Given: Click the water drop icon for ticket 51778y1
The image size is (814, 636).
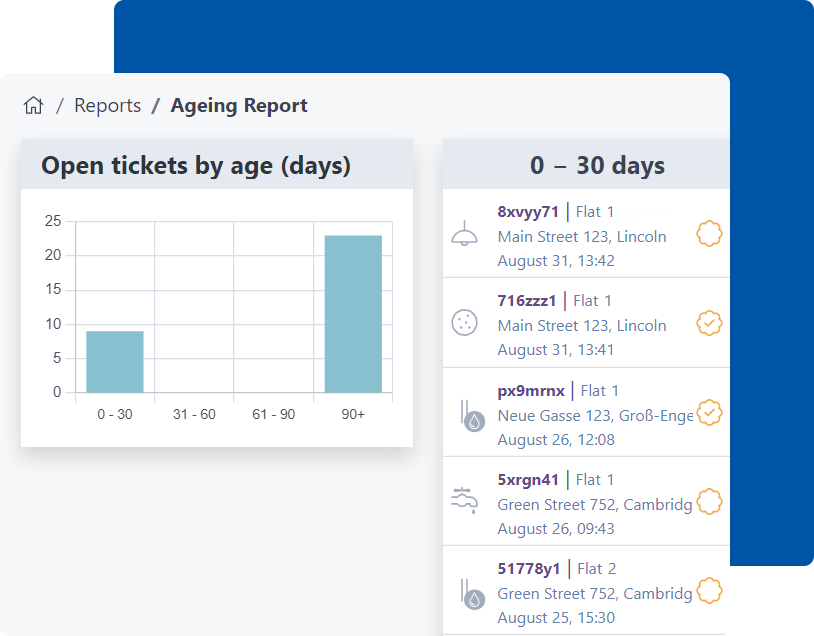Looking at the screenshot, I should [x=470, y=591].
